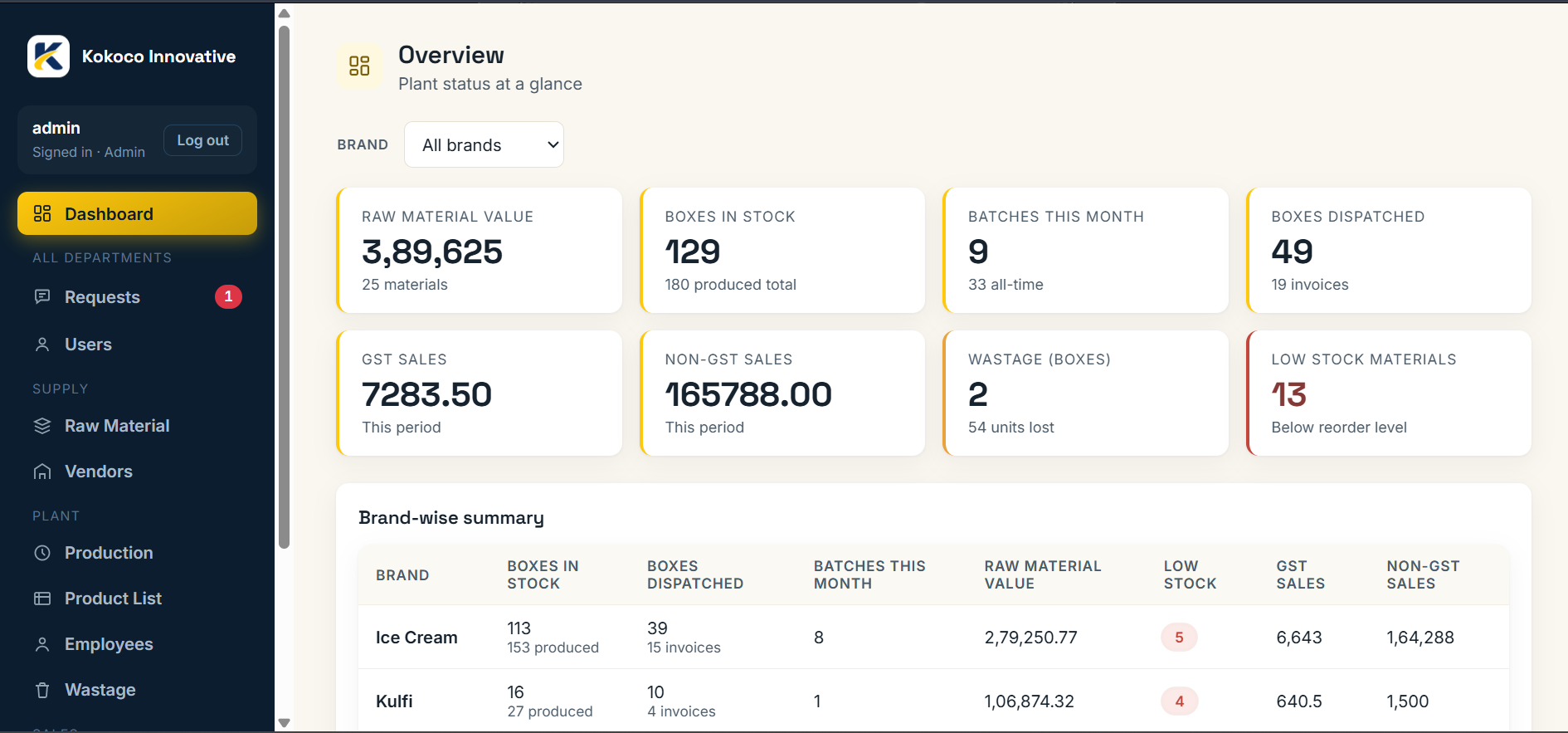Open the All brands dropdown

click(484, 144)
